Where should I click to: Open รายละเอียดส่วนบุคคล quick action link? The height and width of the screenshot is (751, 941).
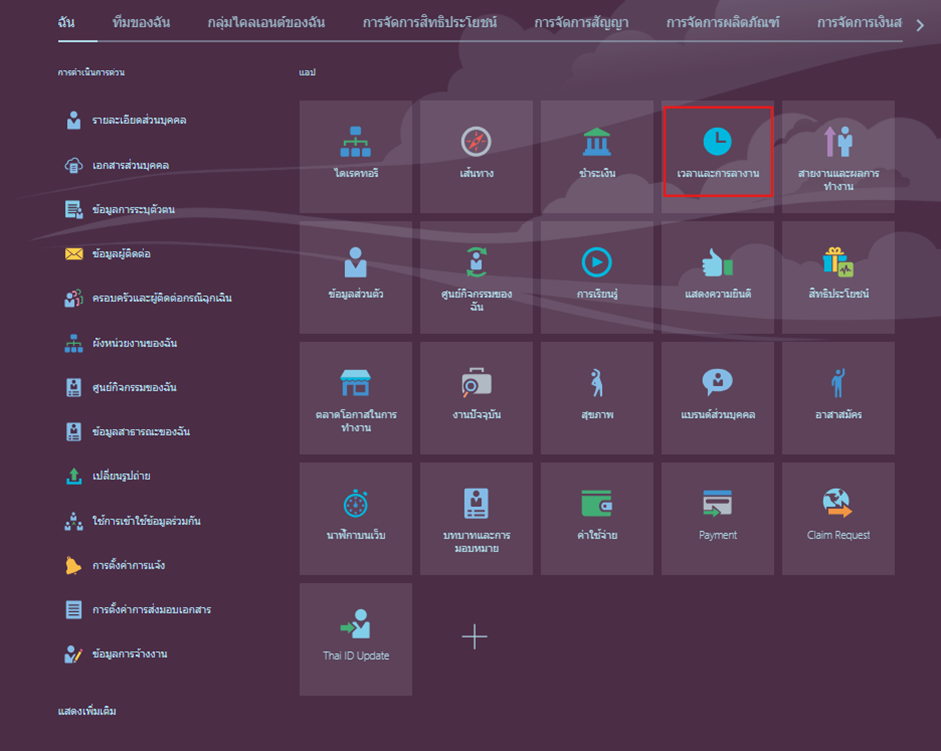pyautogui.click(x=139, y=121)
